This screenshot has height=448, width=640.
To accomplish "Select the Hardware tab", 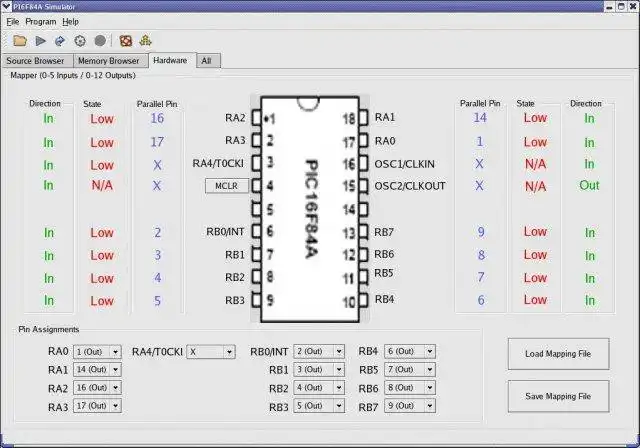I will pyautogui.click(x=172, y=60).
